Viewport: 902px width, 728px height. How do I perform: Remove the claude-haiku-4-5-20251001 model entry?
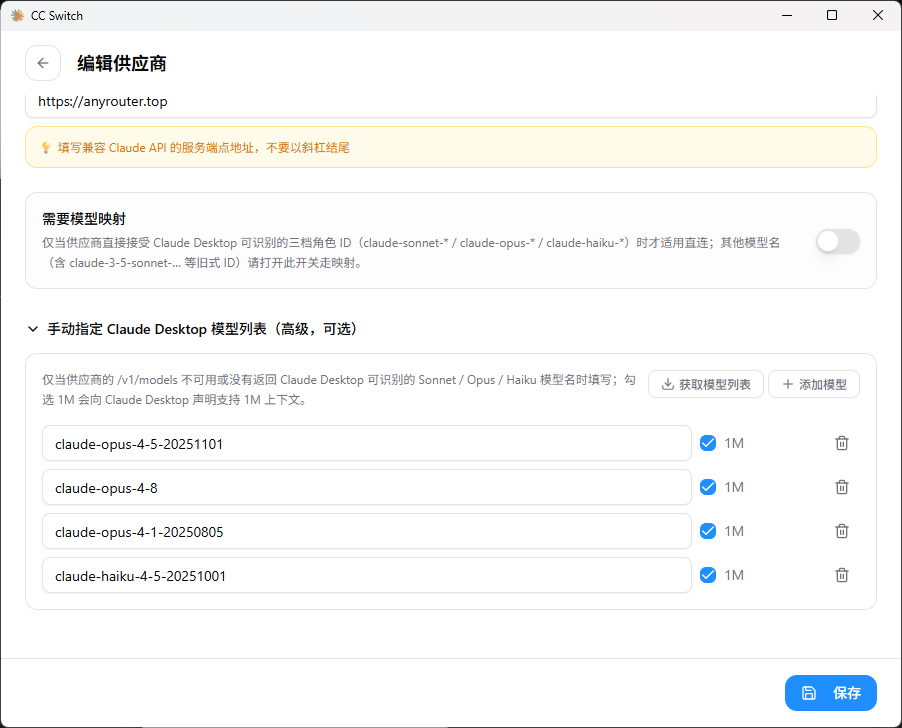[x=842, y=575]
